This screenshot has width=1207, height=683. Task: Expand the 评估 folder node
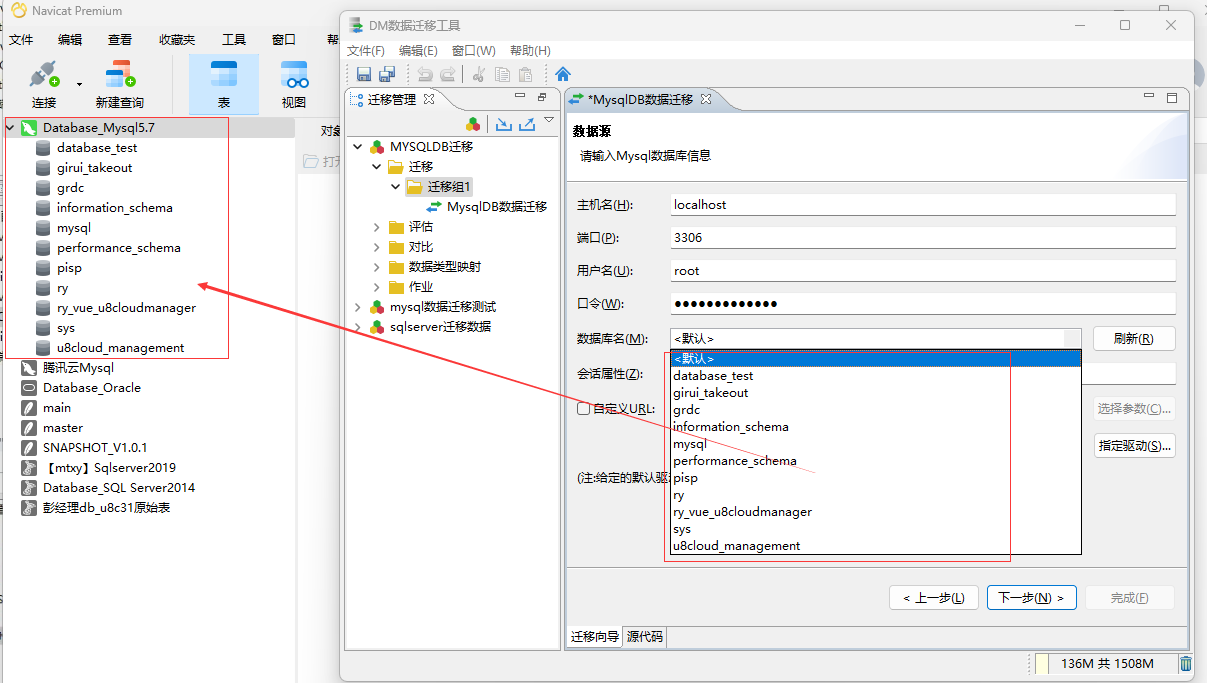coord(377,227)
